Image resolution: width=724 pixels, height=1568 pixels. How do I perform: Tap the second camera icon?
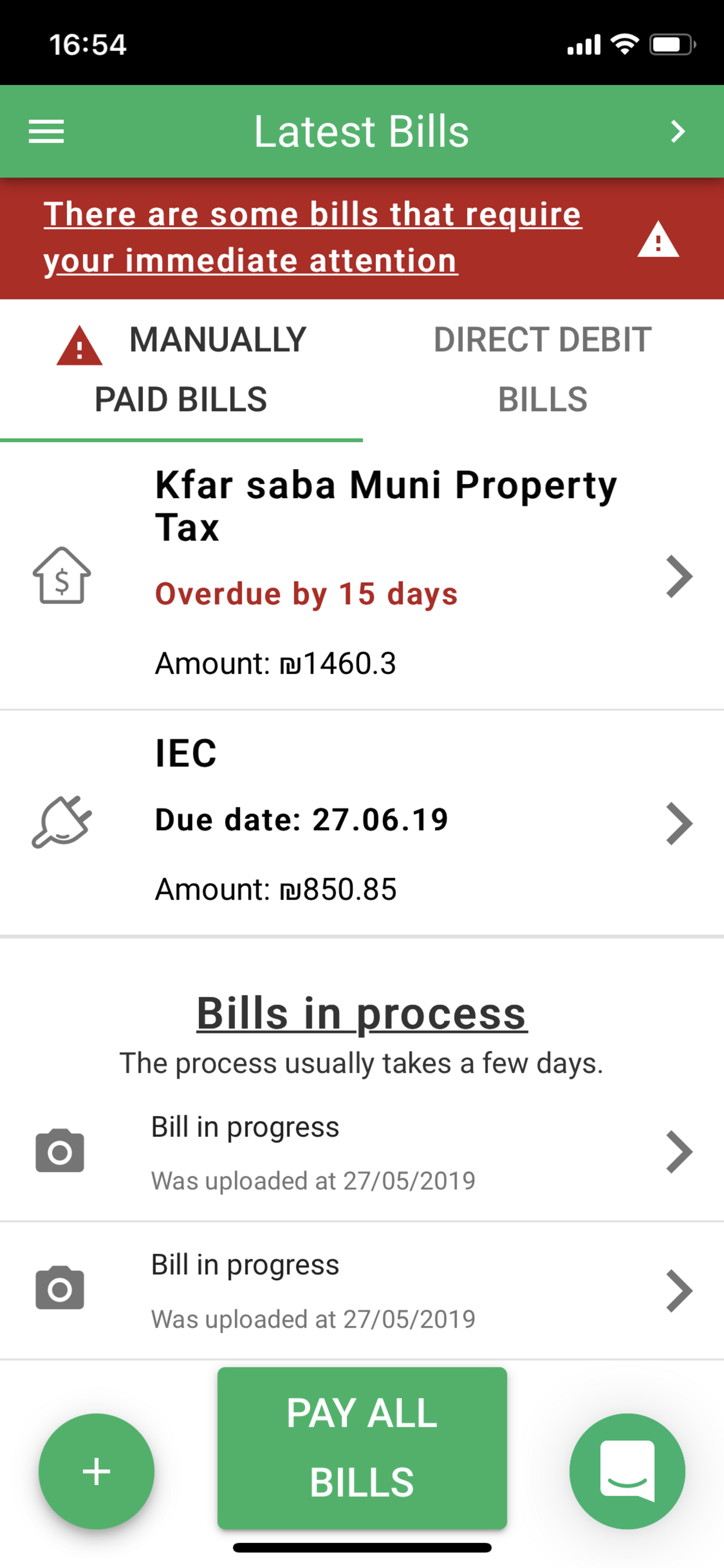pos(59,1287)
